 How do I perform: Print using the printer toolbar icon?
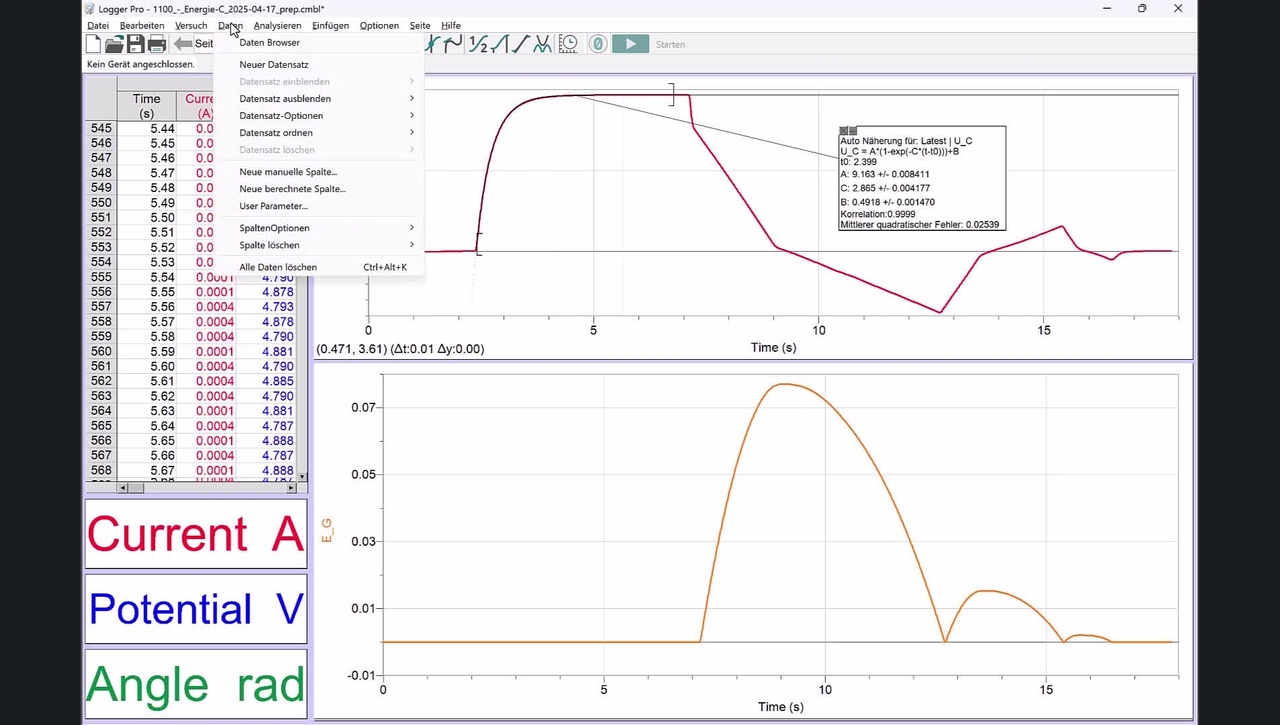click(157, 44)
